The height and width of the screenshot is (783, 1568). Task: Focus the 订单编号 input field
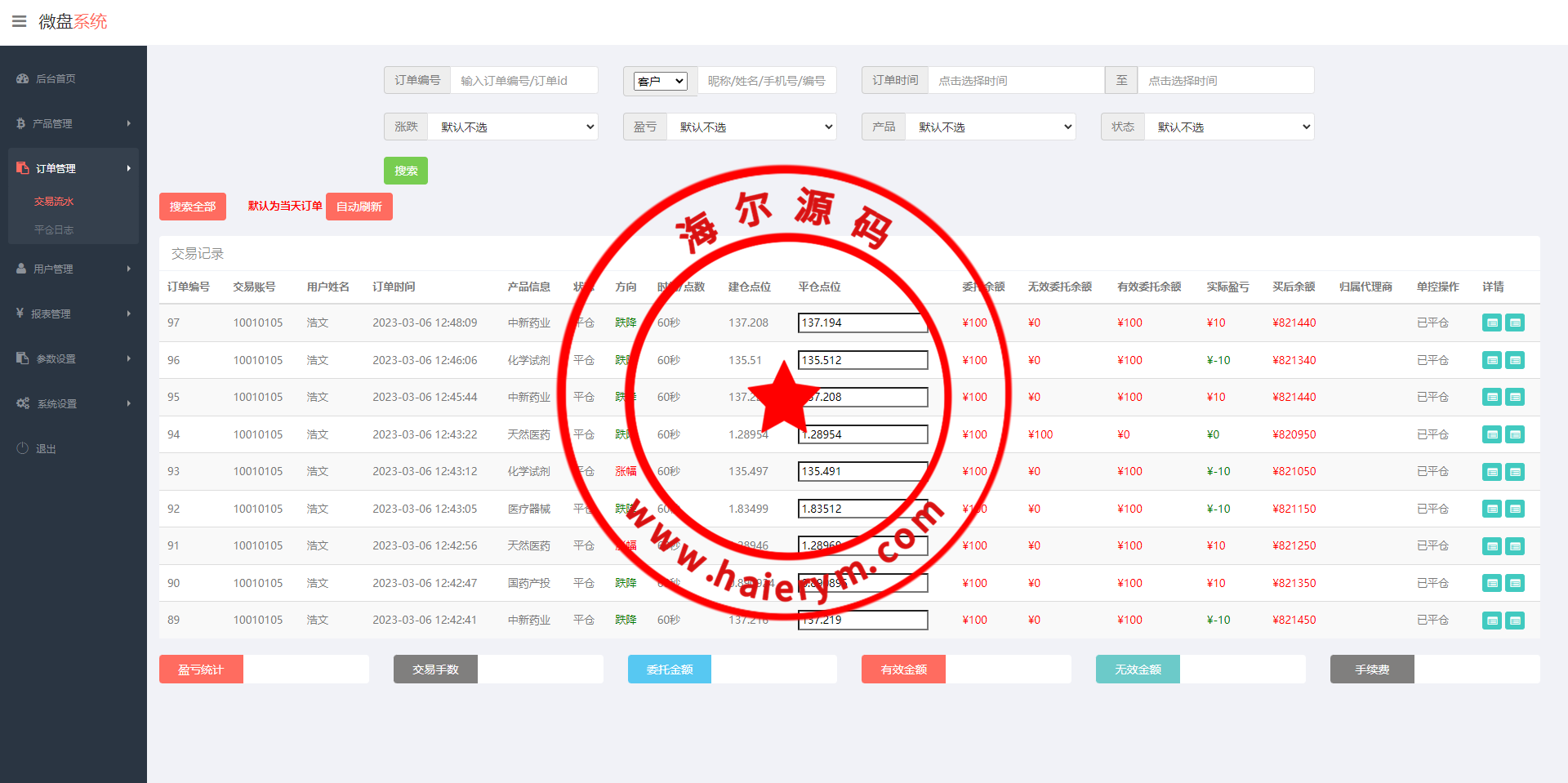523,81
